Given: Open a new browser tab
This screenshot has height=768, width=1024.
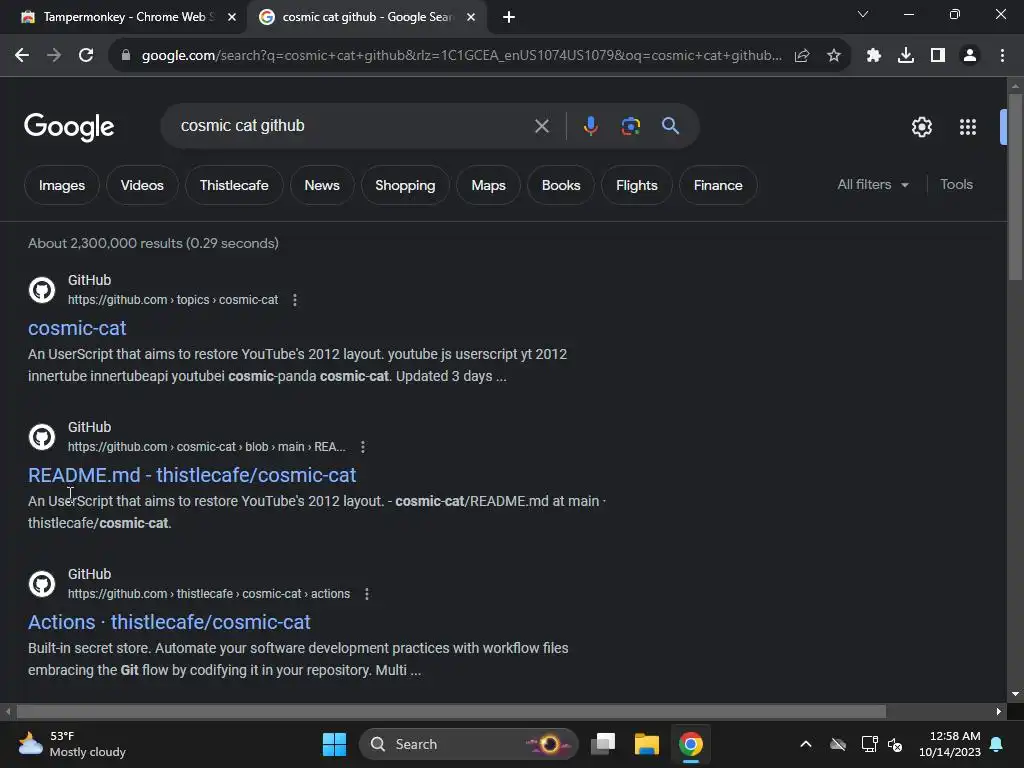Looking at the screenshot, I should (x=509, y=17).
